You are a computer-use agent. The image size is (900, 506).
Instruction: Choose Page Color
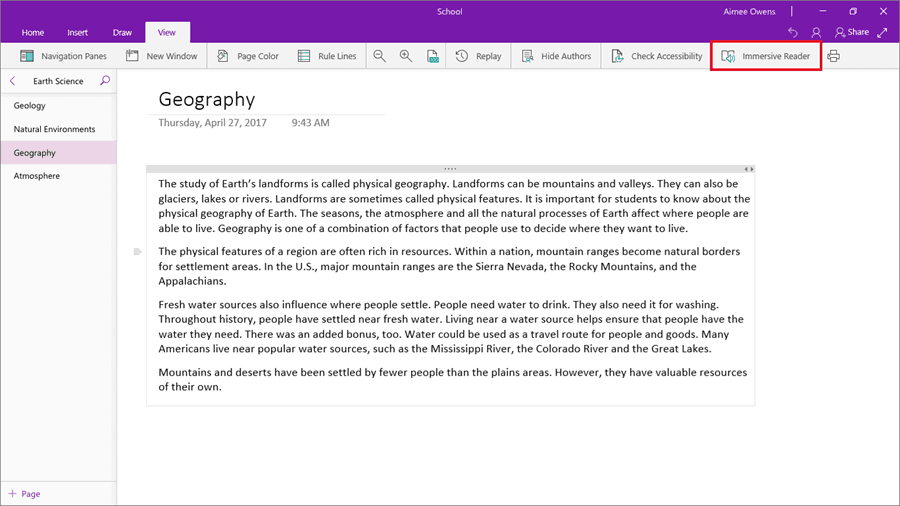point(247,56)
